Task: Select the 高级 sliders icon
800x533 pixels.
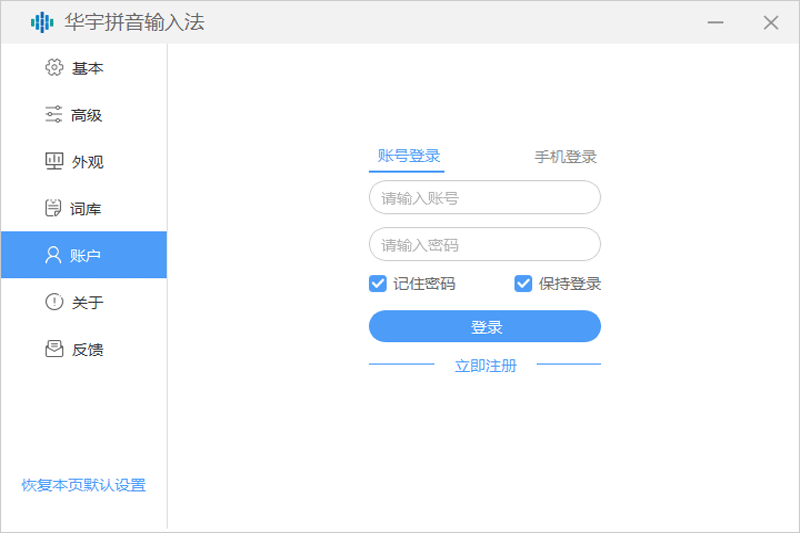Action: tap(54, 115)
